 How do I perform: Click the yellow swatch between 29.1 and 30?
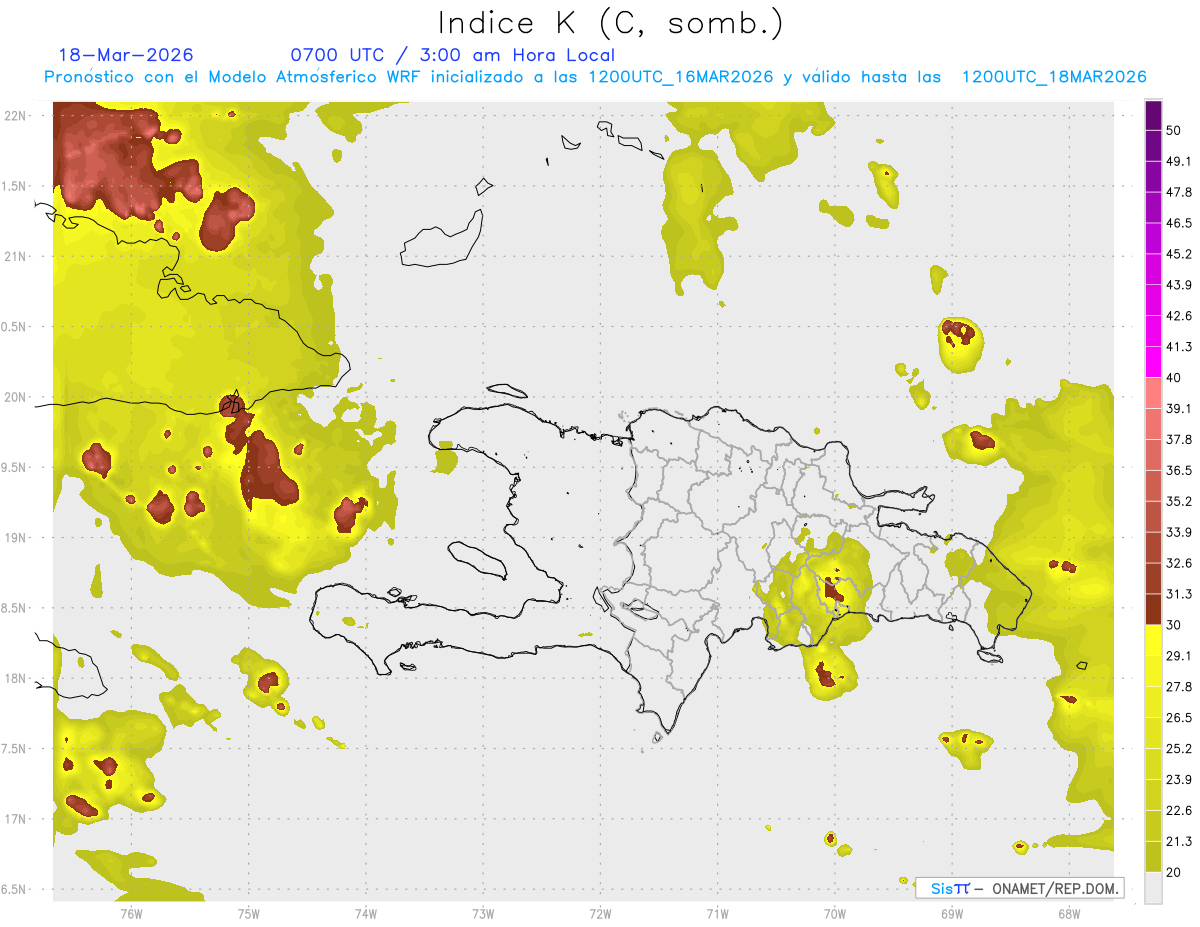pos(1154,640)
